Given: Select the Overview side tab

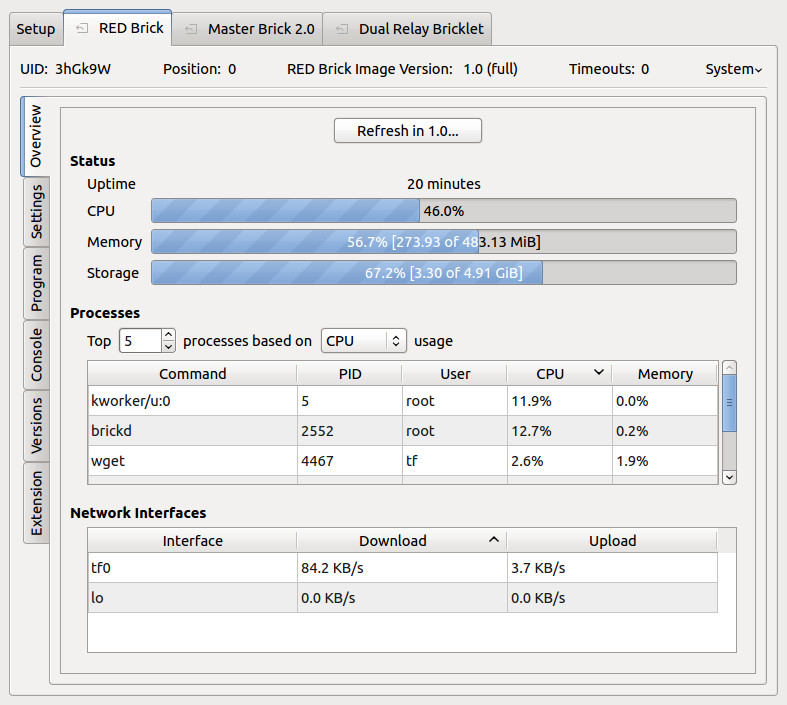Looking at the screenshot, I should 35,136.
